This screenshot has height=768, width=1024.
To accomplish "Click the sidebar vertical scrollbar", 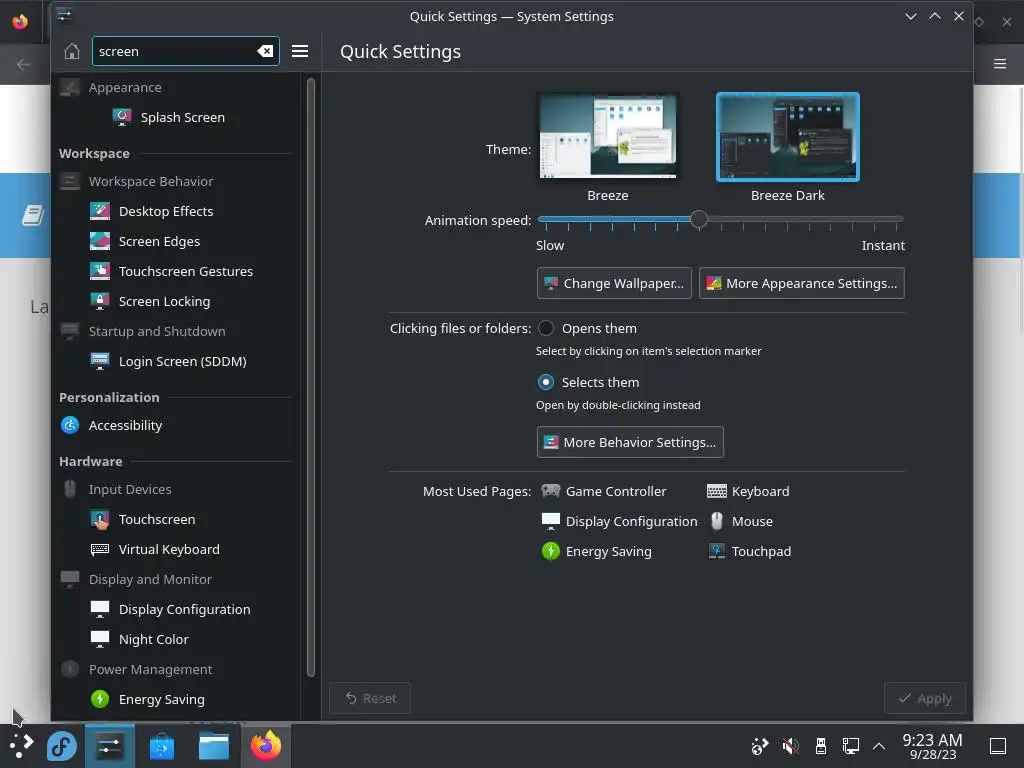I will point(311,377).
